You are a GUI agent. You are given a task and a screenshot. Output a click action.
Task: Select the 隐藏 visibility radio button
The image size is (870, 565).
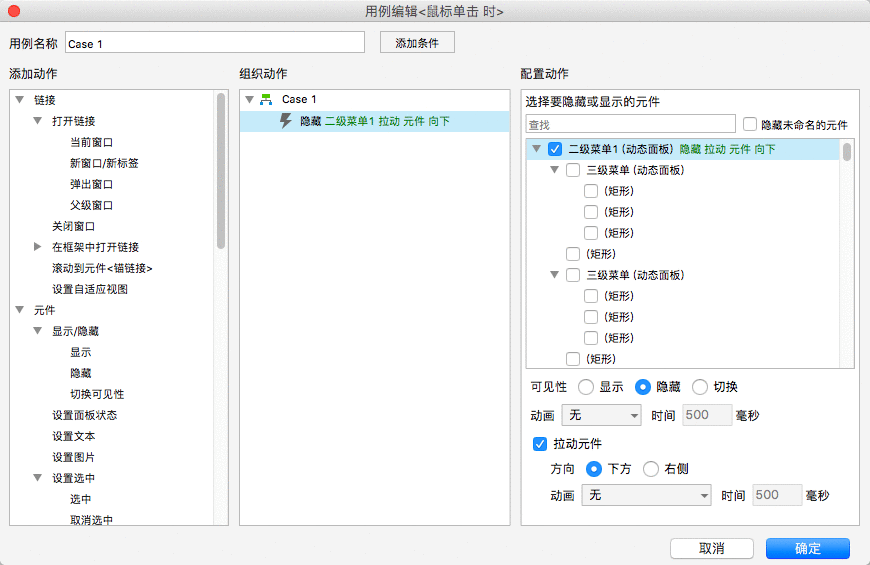643,387
